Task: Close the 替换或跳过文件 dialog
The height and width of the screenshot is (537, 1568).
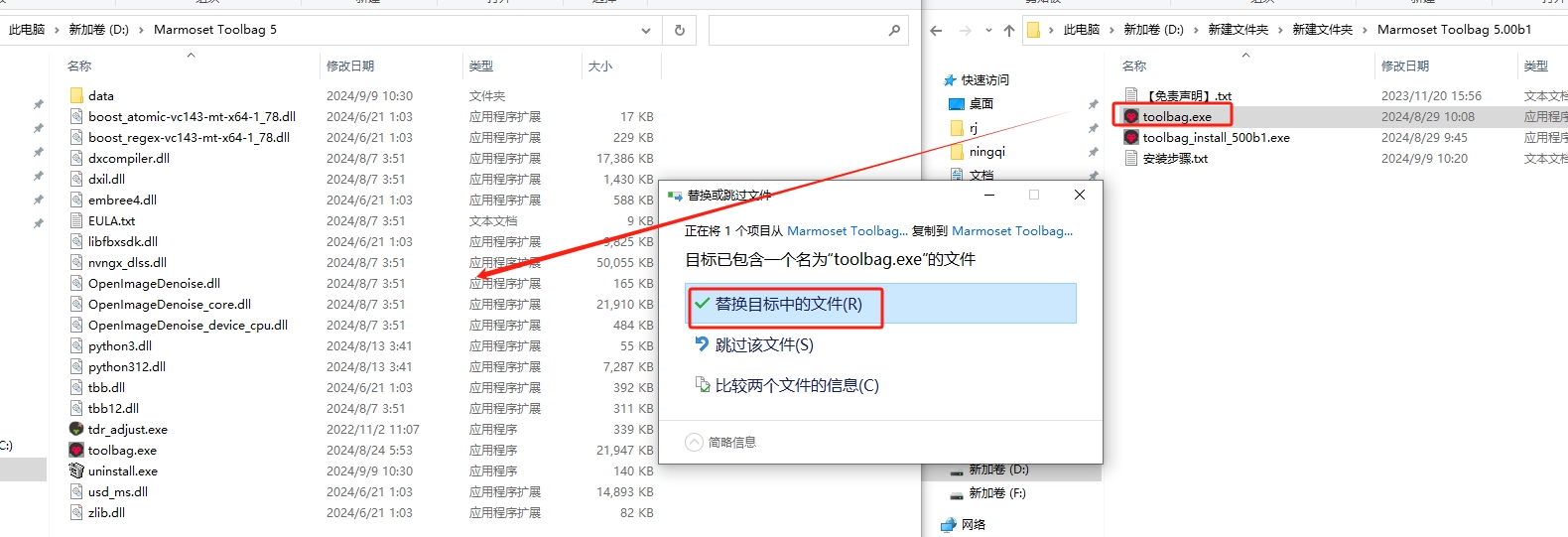Action: [1080, 195]
